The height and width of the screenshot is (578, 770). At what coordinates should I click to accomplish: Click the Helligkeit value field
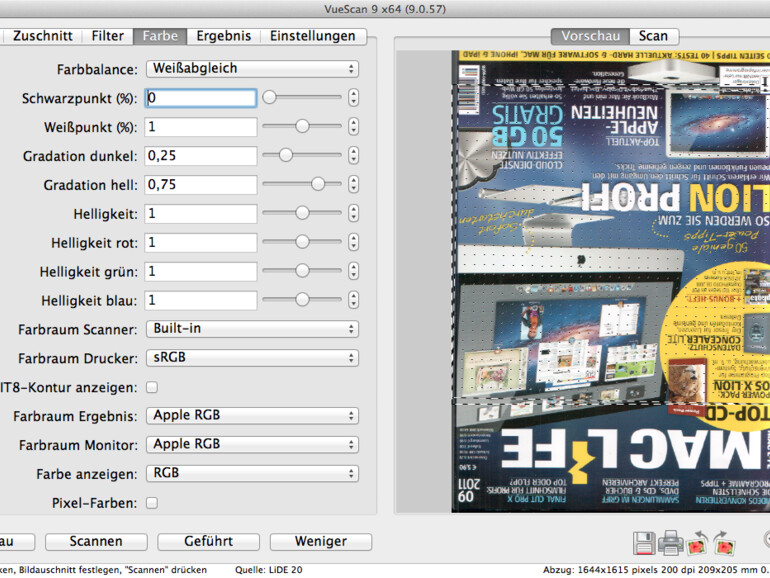[x=200, y=214]
